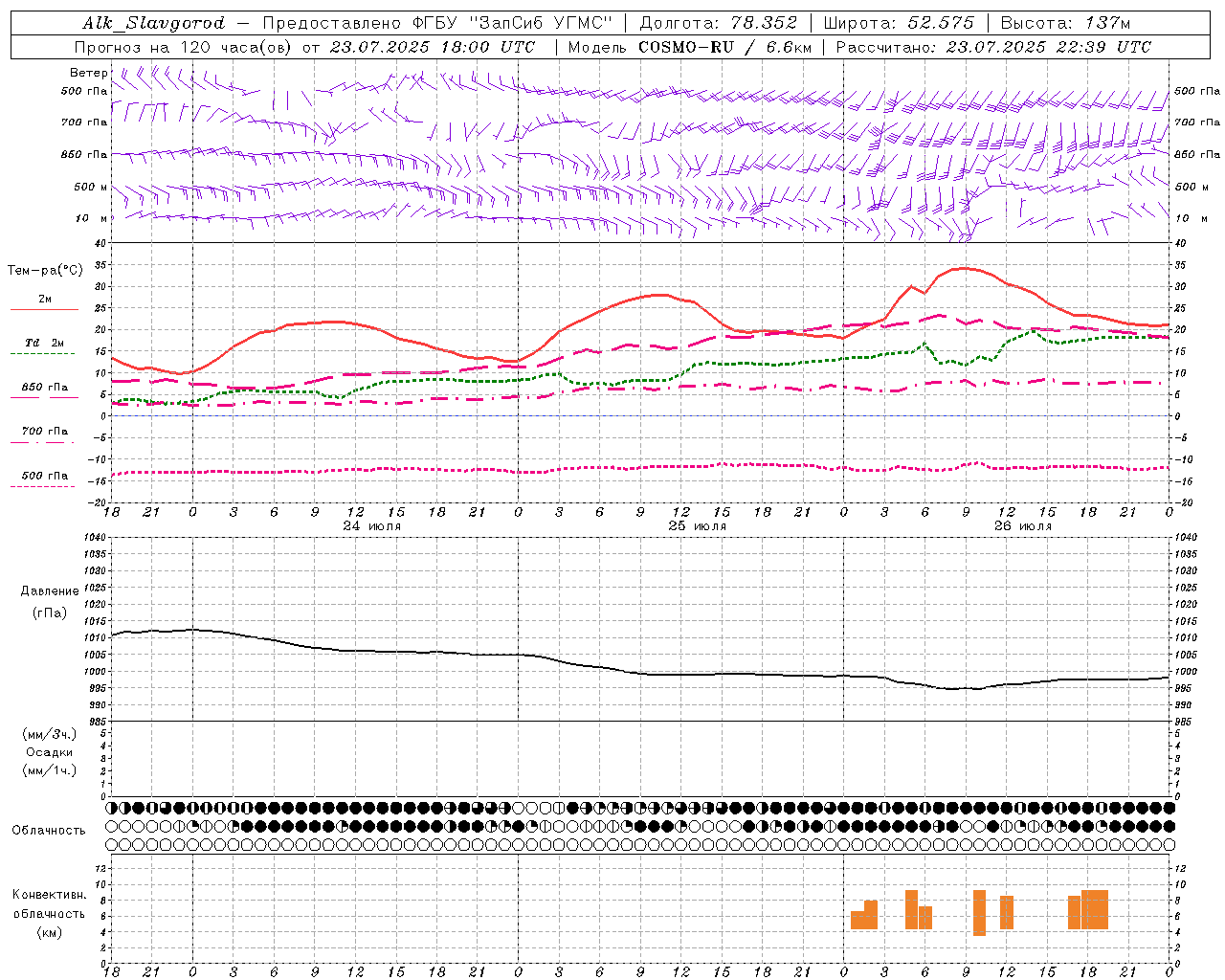This screenshot has height=980, width=1225.
Task: Click the "Ветер" wind panel label
Action: tap(89, 73)
